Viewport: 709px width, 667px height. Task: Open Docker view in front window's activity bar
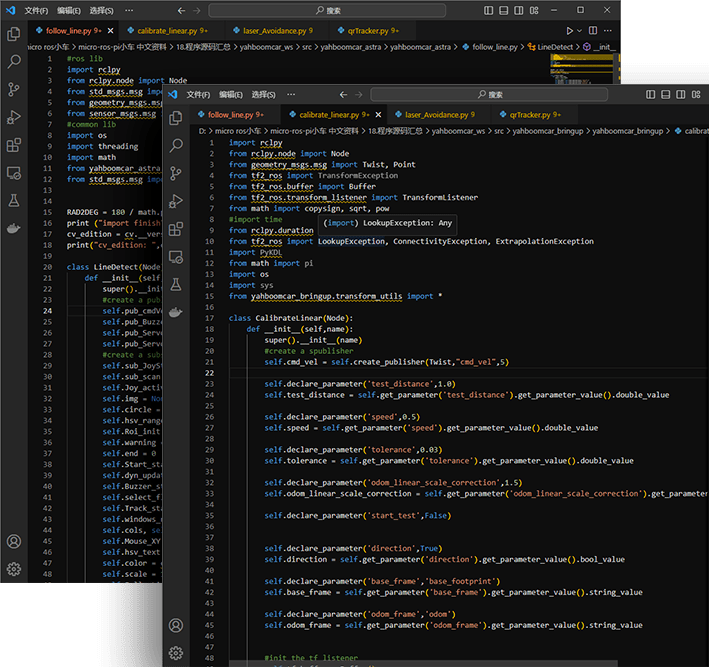point(177,313)
